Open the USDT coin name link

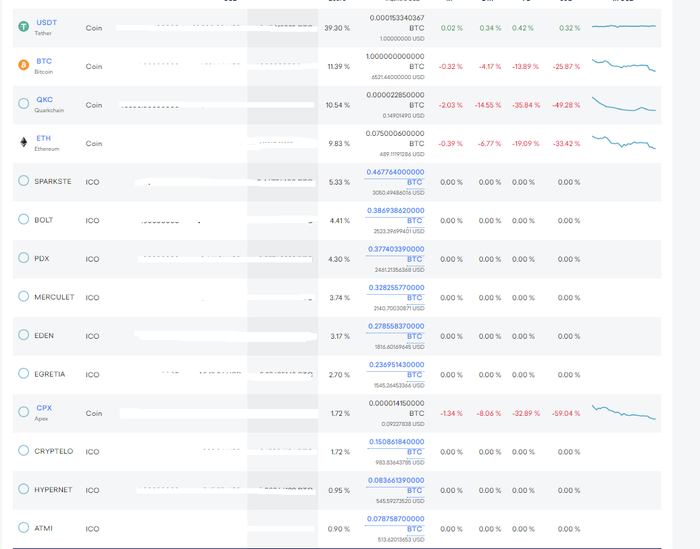click(46, 22)
